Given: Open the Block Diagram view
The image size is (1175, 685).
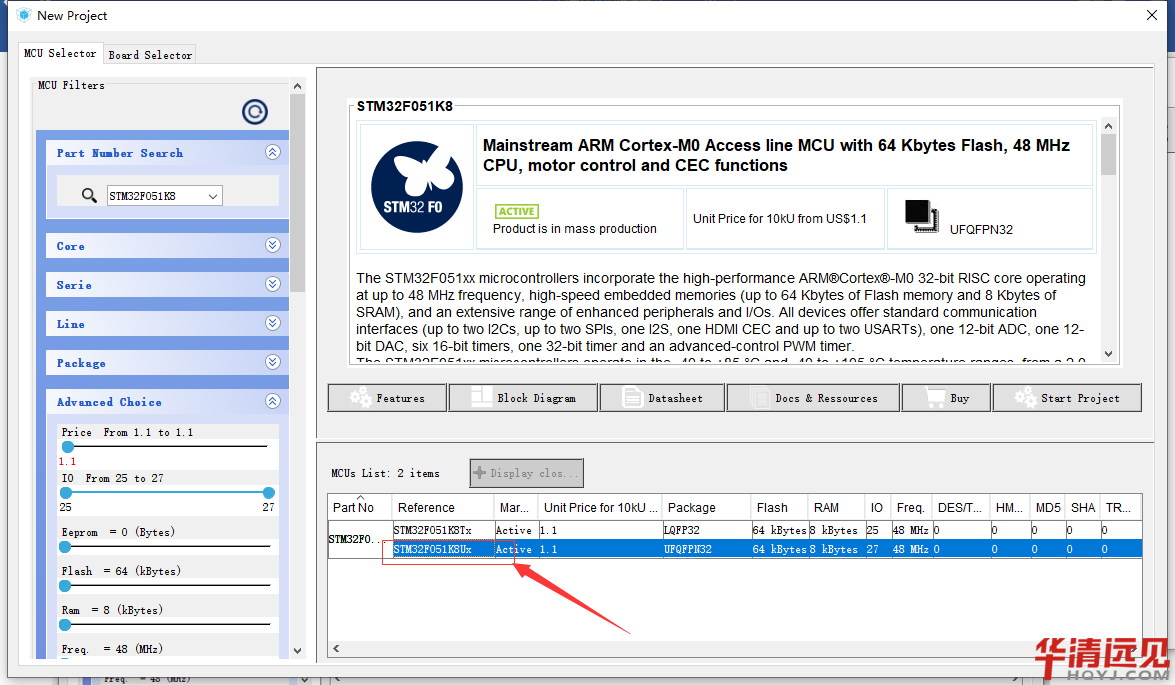Looking at the screenshot, I should pos(523,398).
